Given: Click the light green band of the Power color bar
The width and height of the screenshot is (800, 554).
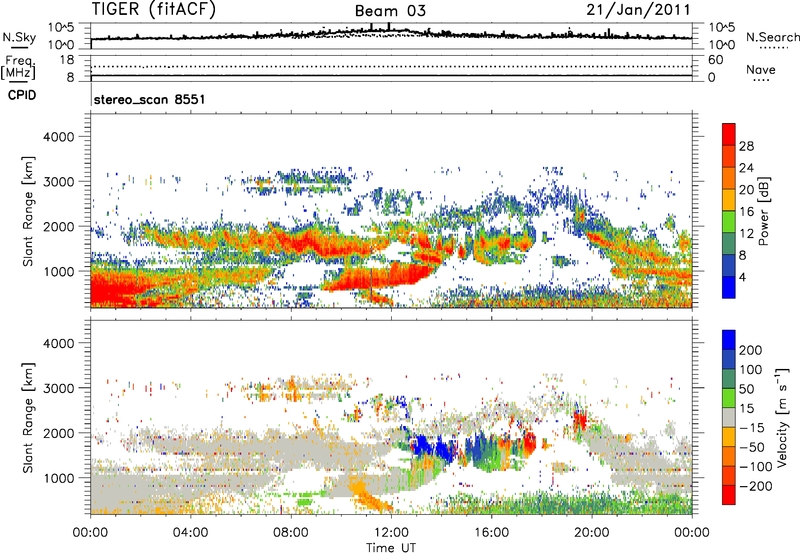Looking at the screenshot, I should [x=729, y=222].
